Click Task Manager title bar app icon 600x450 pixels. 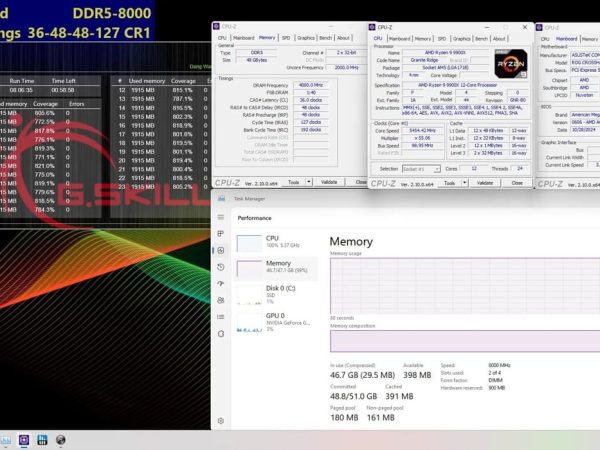[222, 199]
